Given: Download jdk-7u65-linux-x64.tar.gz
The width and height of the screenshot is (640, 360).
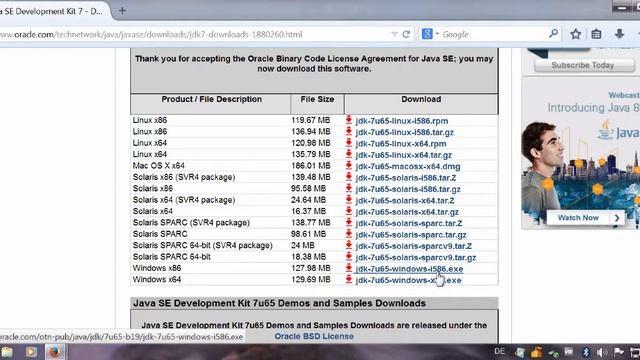Looking at the screenshot, I should 404,155.
